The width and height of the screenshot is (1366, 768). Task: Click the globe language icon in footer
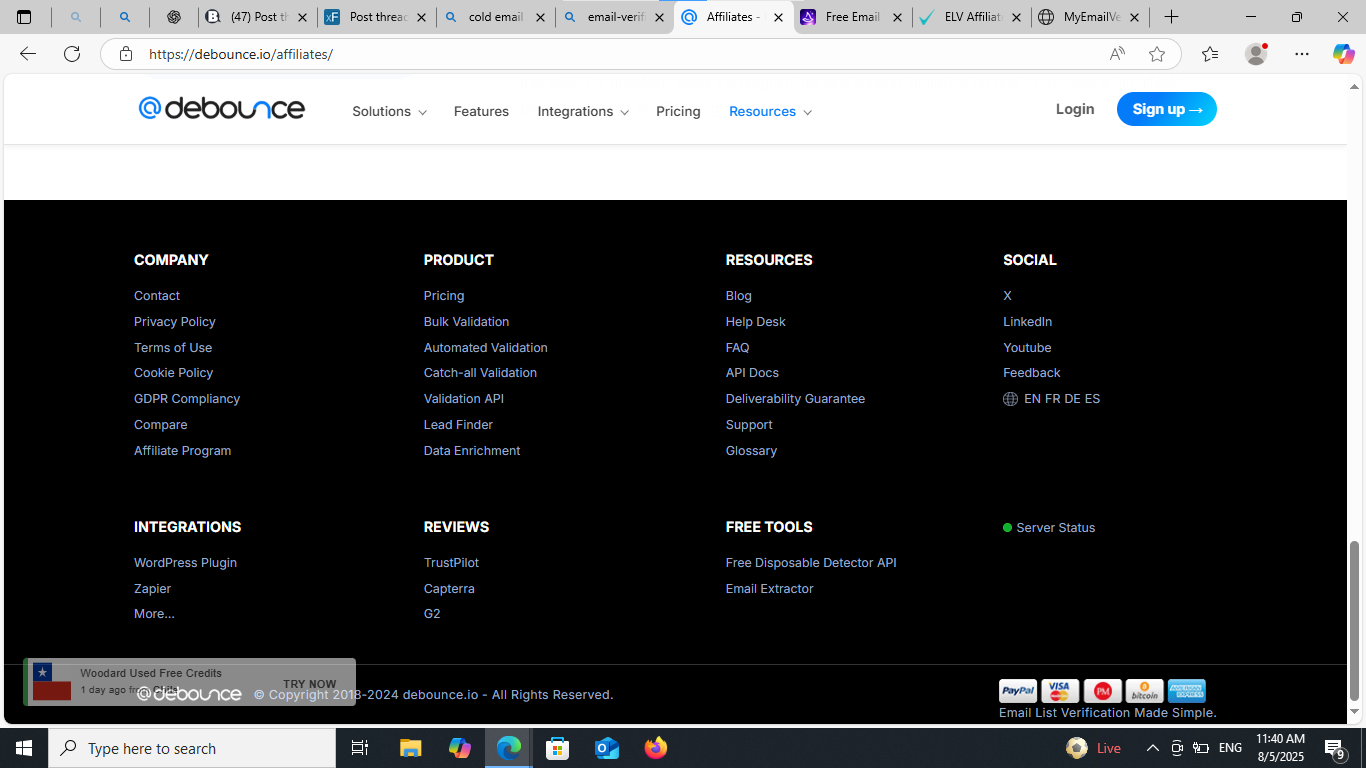click(x=1010, y=399)
